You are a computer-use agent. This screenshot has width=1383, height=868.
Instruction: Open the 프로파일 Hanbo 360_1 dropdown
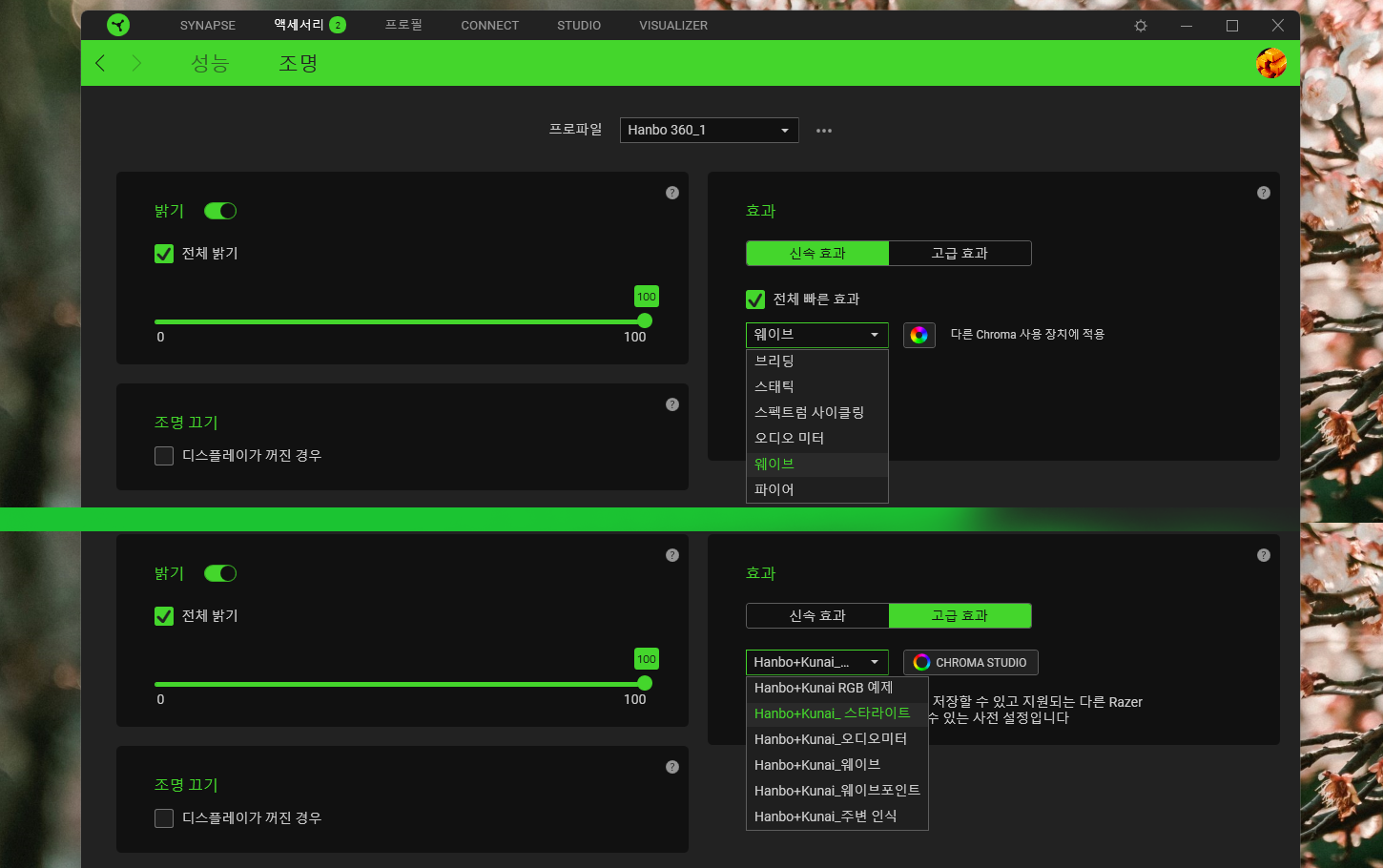[x=710, y=130]
